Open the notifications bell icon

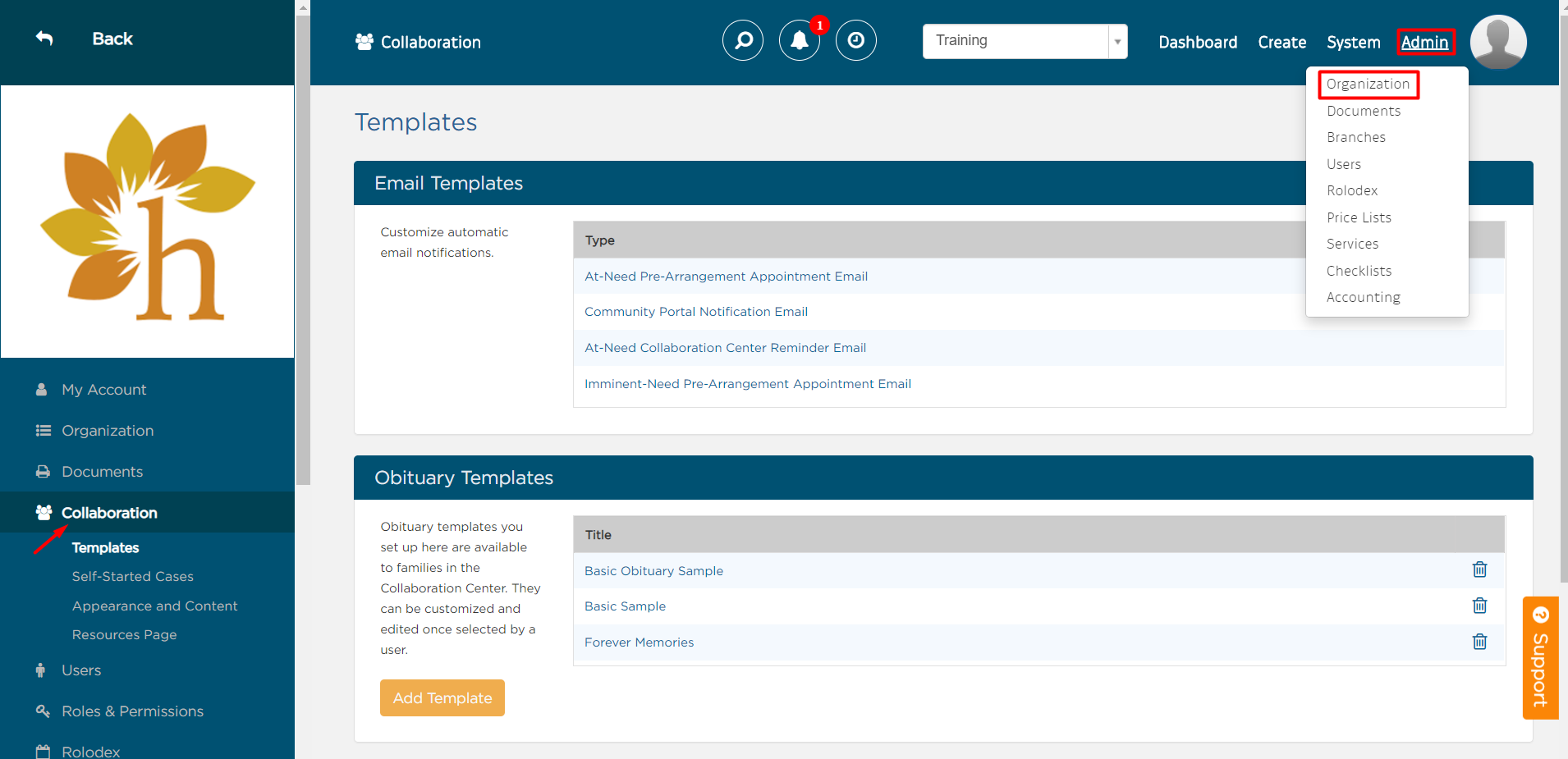point(800,40)
